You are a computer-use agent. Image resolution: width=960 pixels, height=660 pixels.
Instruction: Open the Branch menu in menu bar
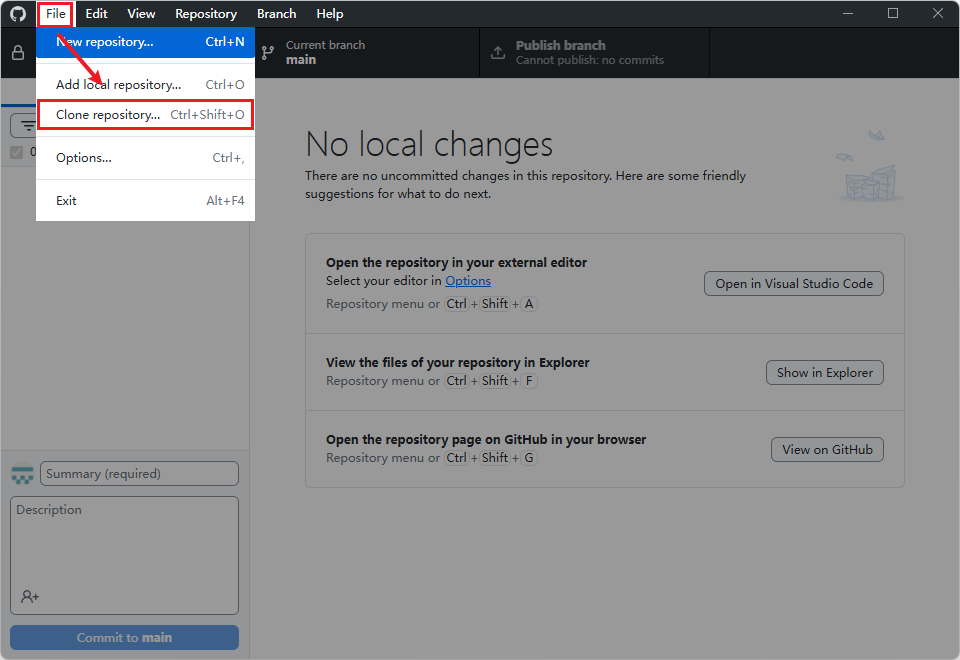click(x=276, y=14)
